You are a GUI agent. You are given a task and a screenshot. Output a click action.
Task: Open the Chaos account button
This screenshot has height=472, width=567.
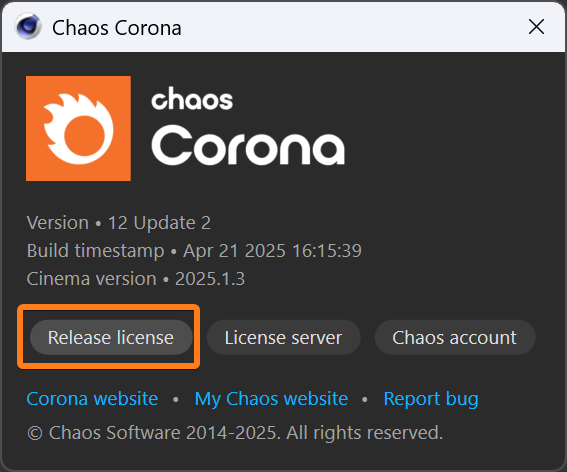pos(455,337)
